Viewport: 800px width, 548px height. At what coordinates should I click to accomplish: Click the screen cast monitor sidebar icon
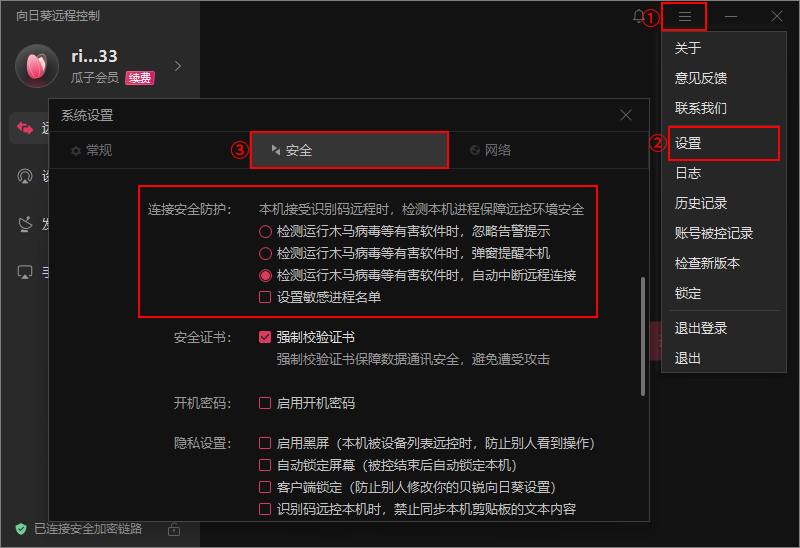coord(25,271)
